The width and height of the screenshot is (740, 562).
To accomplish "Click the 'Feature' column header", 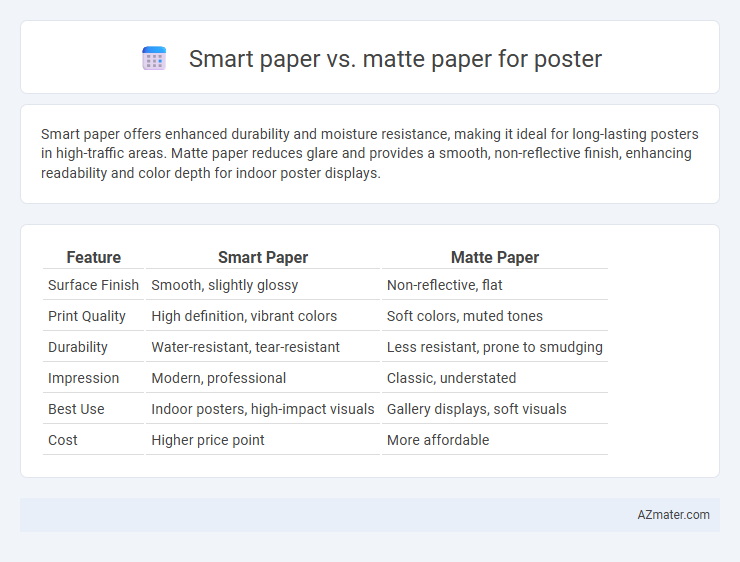I will click(x=93, y=257).
